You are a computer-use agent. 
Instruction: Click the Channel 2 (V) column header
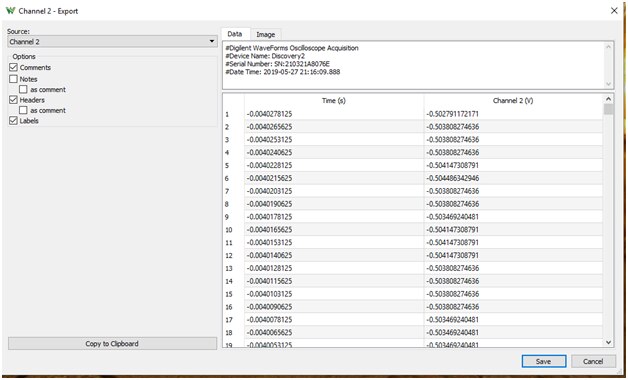(x=513, y=101)
